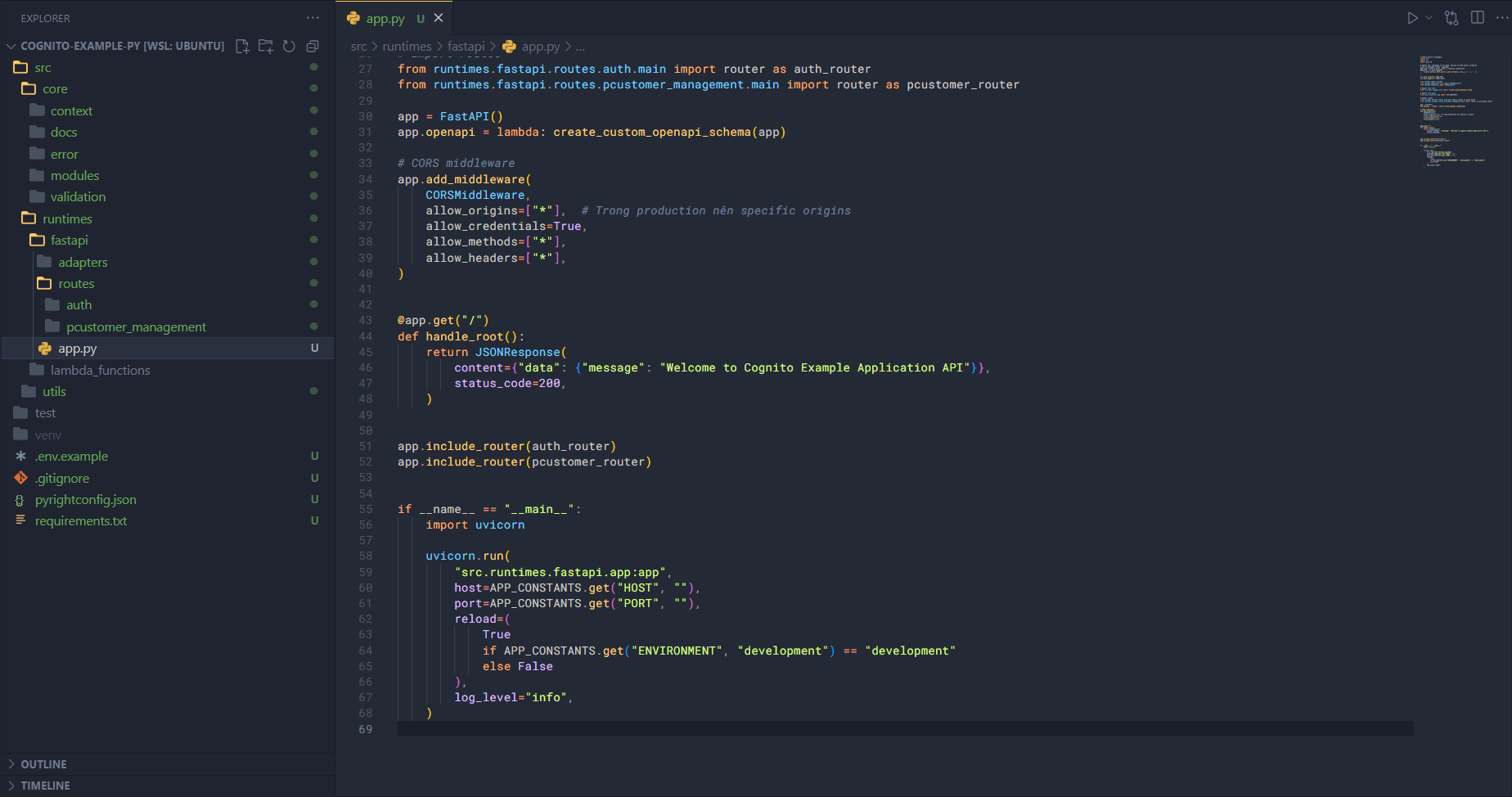The height and width of the screenshot is (797, 1512).
Task: Refresh the Explorer file tree
Action: pos(289,47)
